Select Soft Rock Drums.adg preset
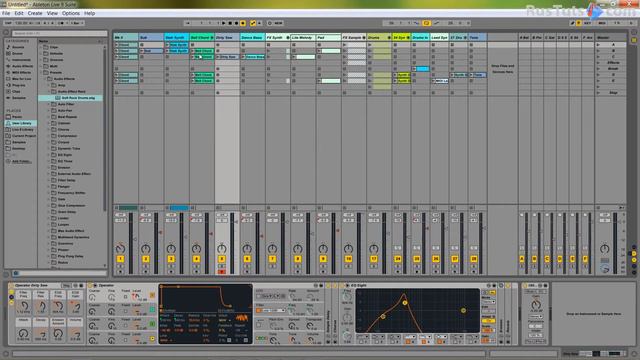Screen dimensions: 640x360 (x=78, y=98)
